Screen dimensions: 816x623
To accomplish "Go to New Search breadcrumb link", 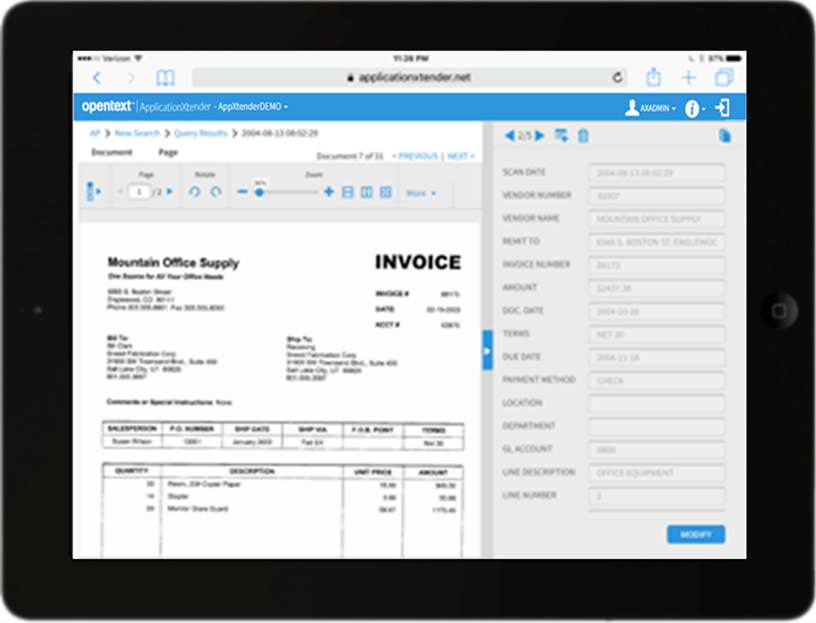I will pos(137,133).
